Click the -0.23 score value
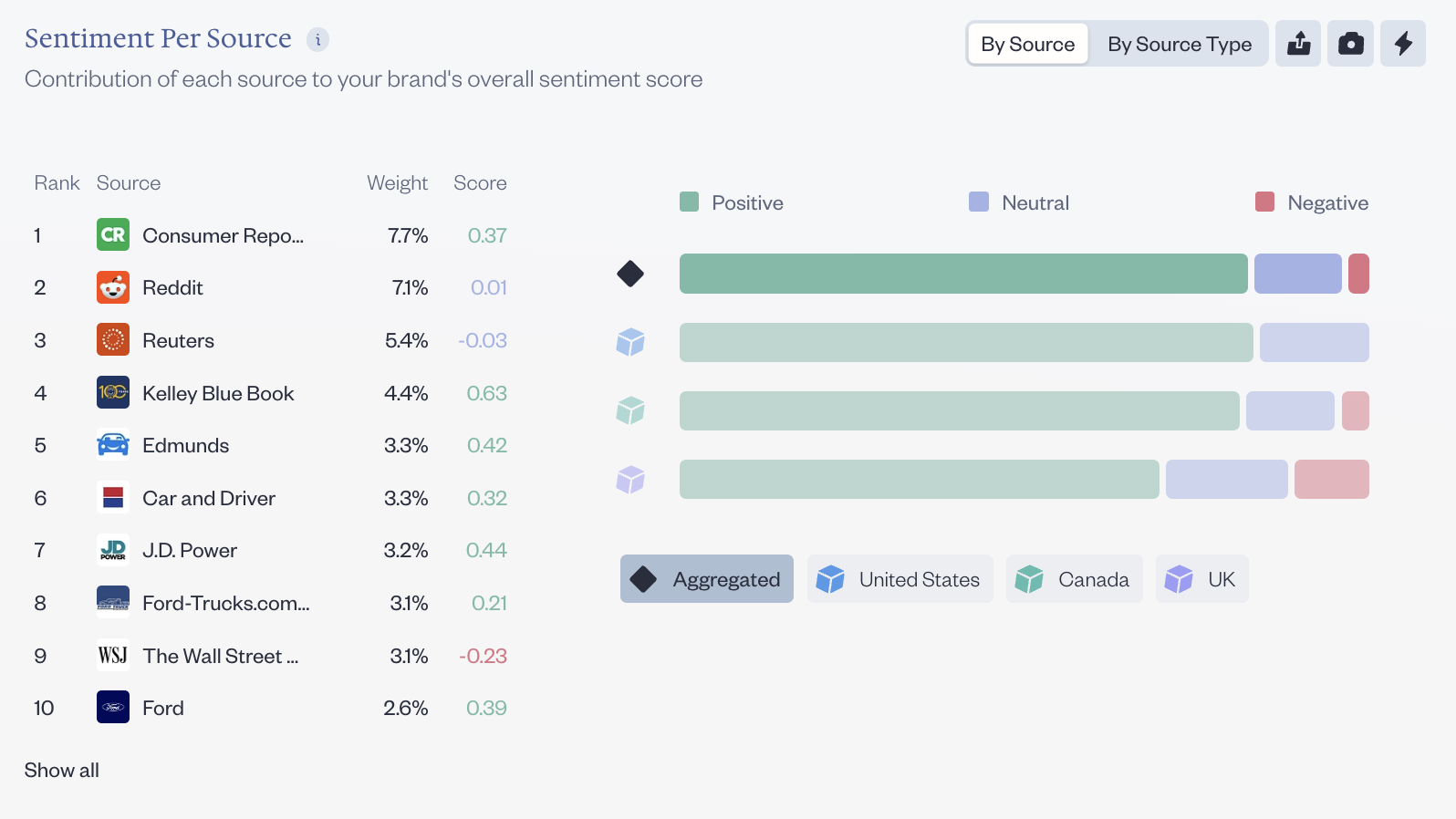Screen dimensions: 1456x819 coord(483,656)
